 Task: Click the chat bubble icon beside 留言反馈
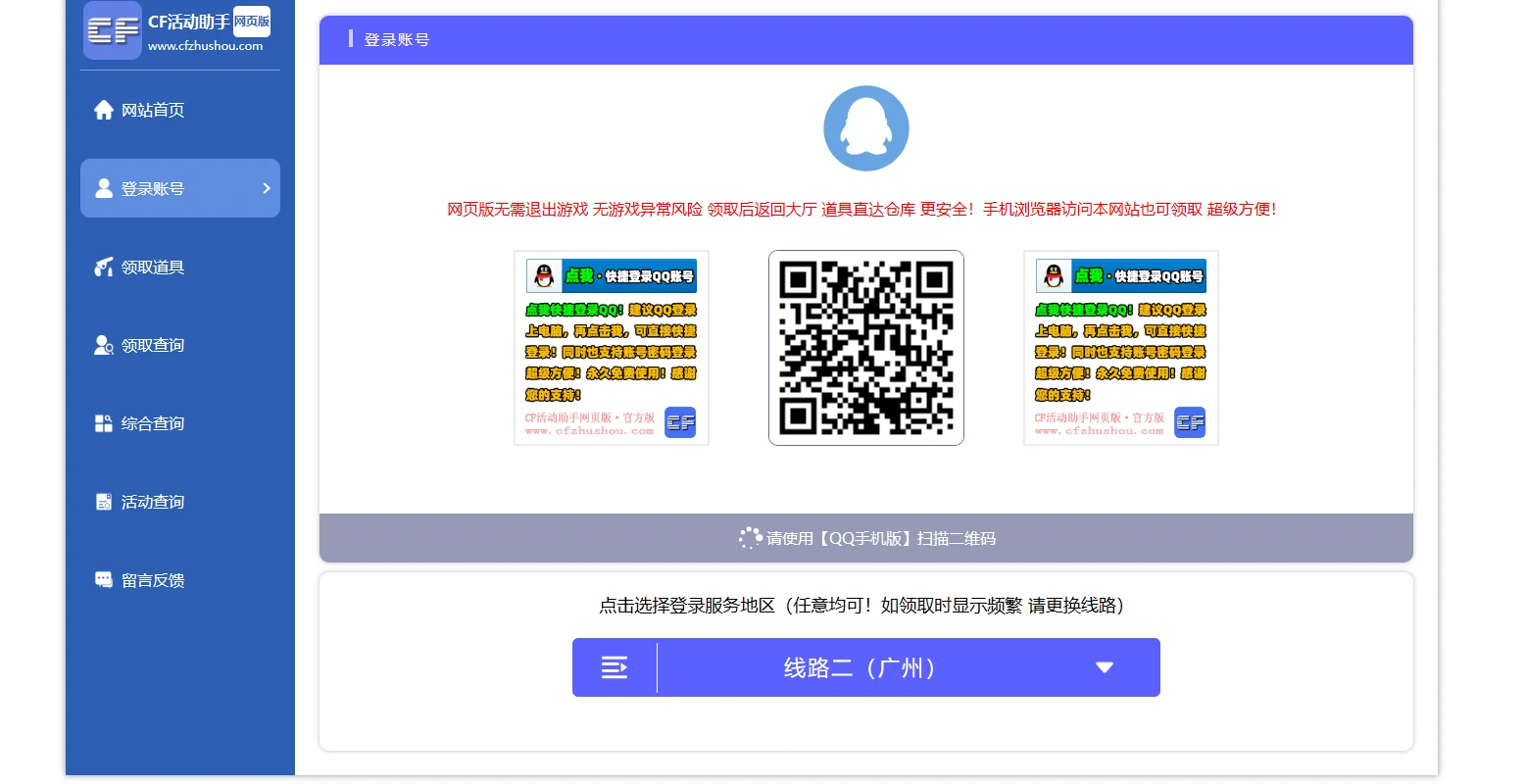point(104,580)
